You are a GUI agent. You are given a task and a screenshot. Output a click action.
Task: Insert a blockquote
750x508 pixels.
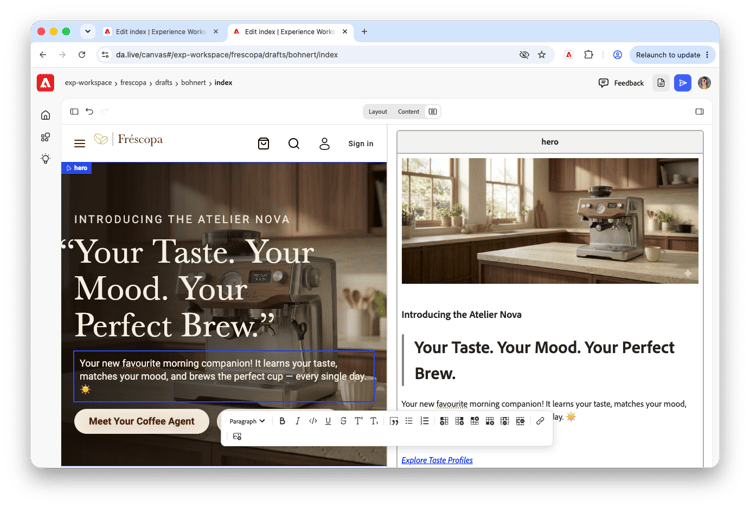pos(394,421)
